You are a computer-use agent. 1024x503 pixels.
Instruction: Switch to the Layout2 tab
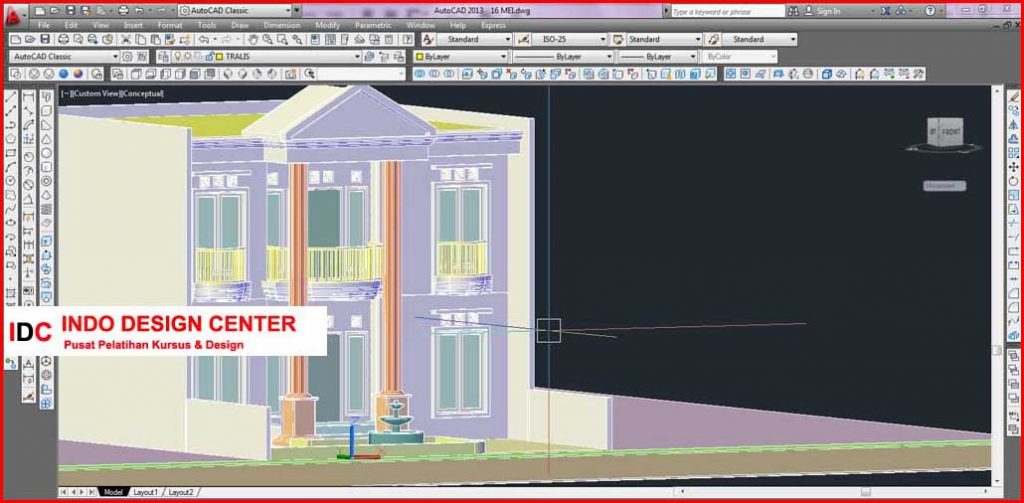(181, 492)
